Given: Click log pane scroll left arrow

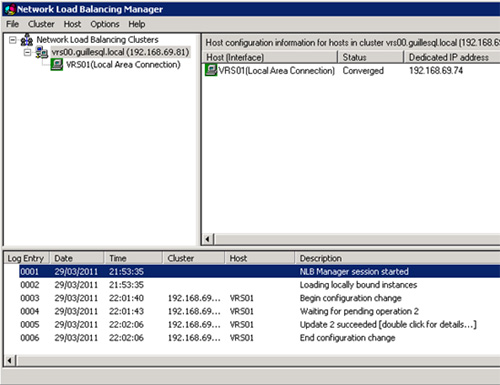Looking at the screenshot, I should click(10, 361).
